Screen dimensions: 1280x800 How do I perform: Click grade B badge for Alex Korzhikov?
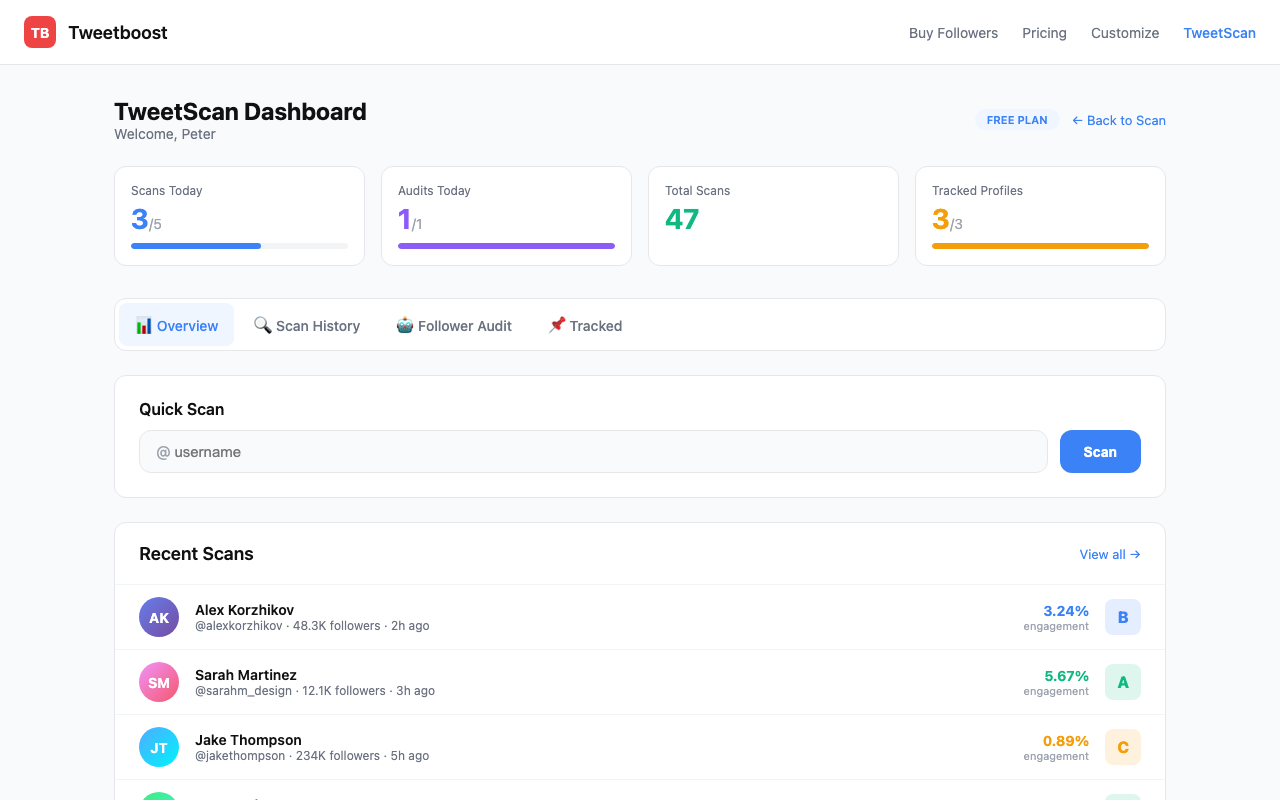coord(1123,617)
